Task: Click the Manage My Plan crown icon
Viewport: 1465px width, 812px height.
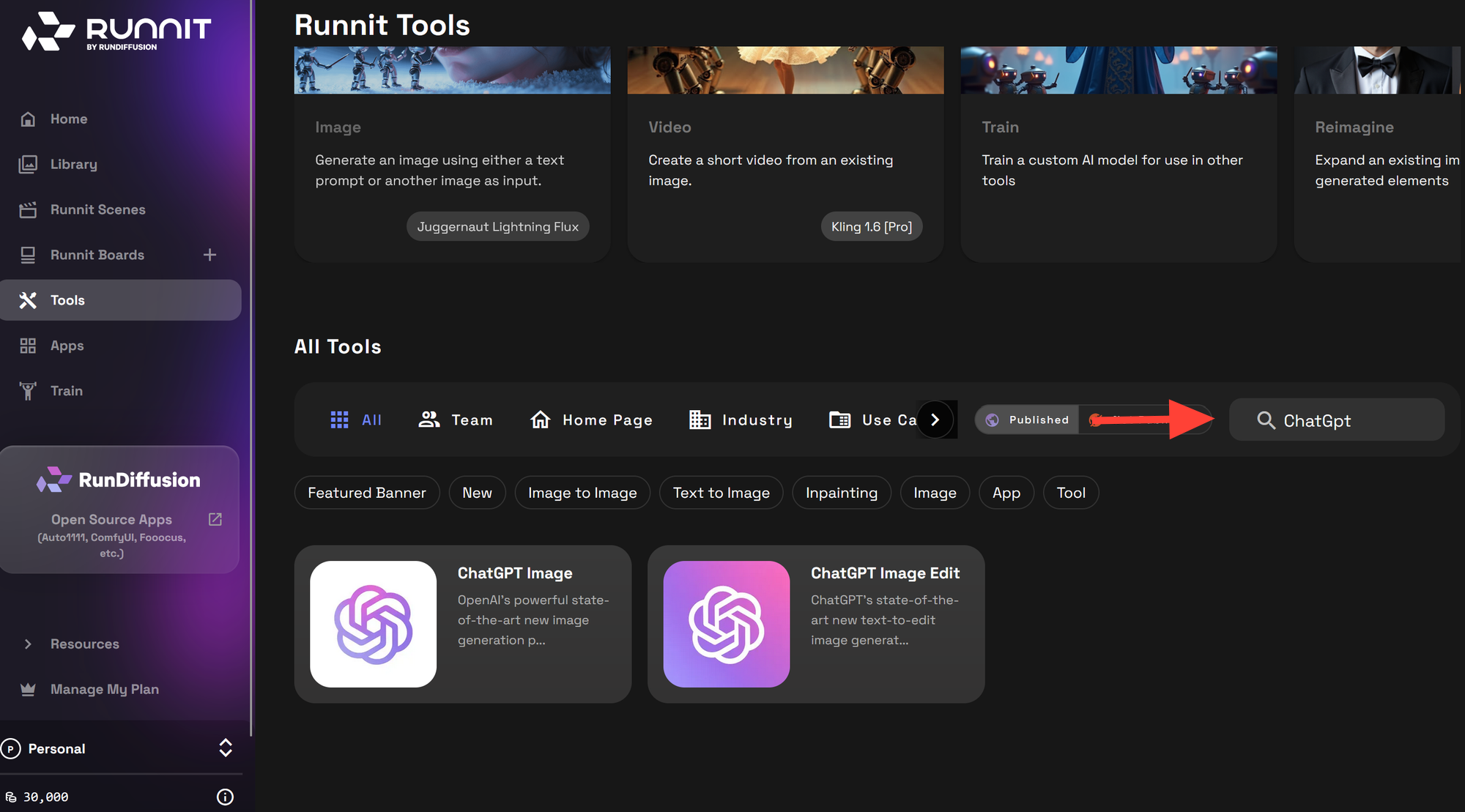Action: point(28,689)
